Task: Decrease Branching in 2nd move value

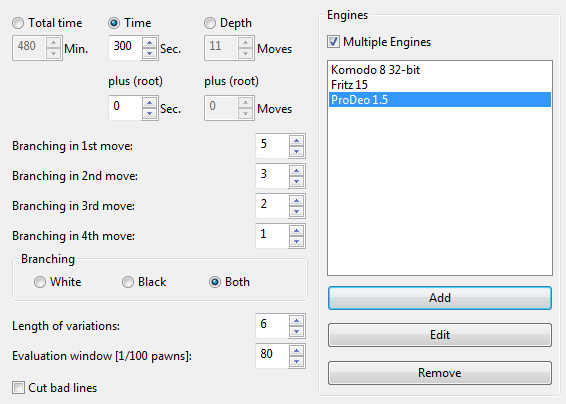Action: pyautogui.click(x=296, y=181)
